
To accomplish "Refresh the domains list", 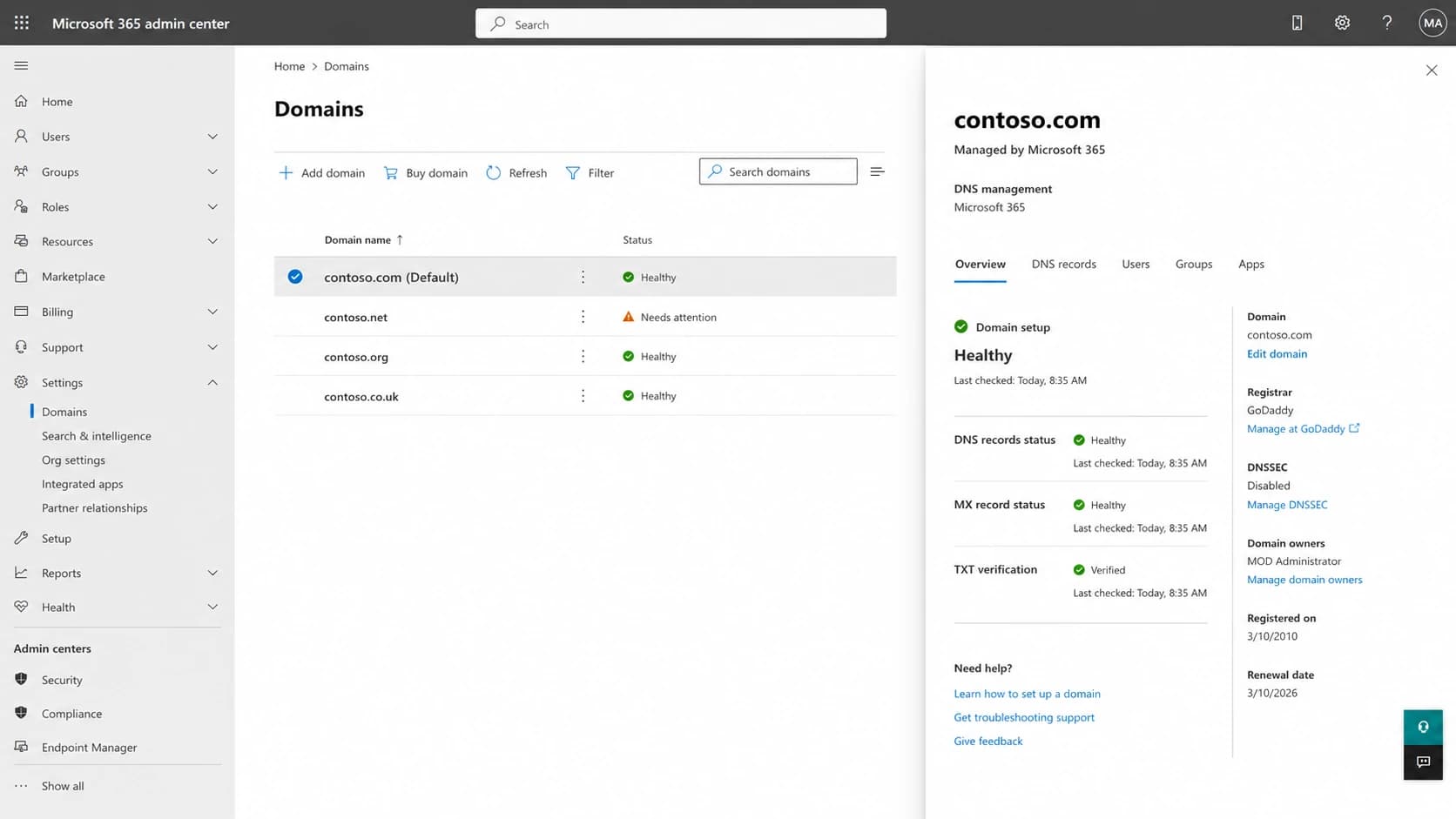I will tap(516, 172).
